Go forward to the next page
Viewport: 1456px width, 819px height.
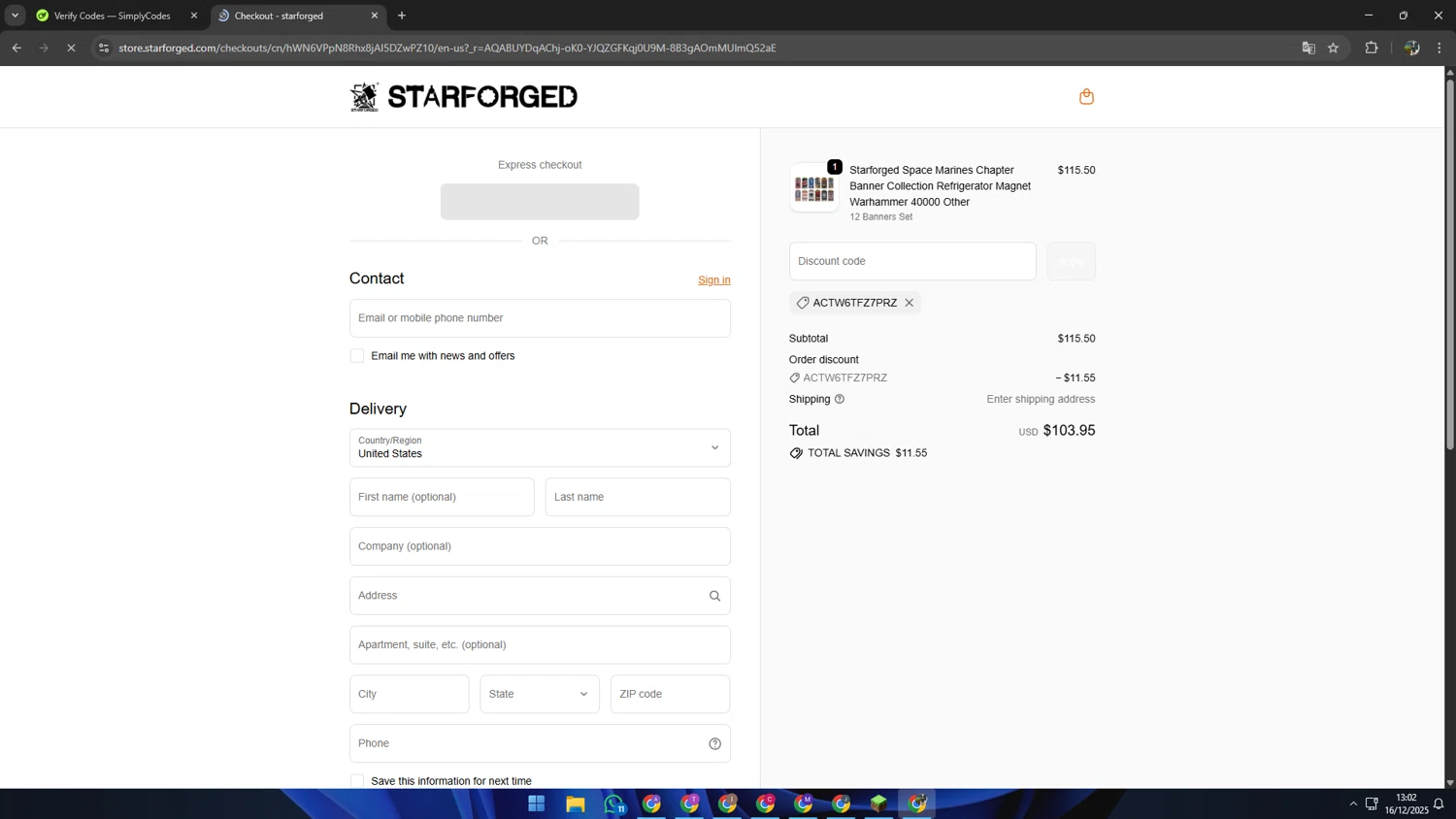tap(44, 48)
